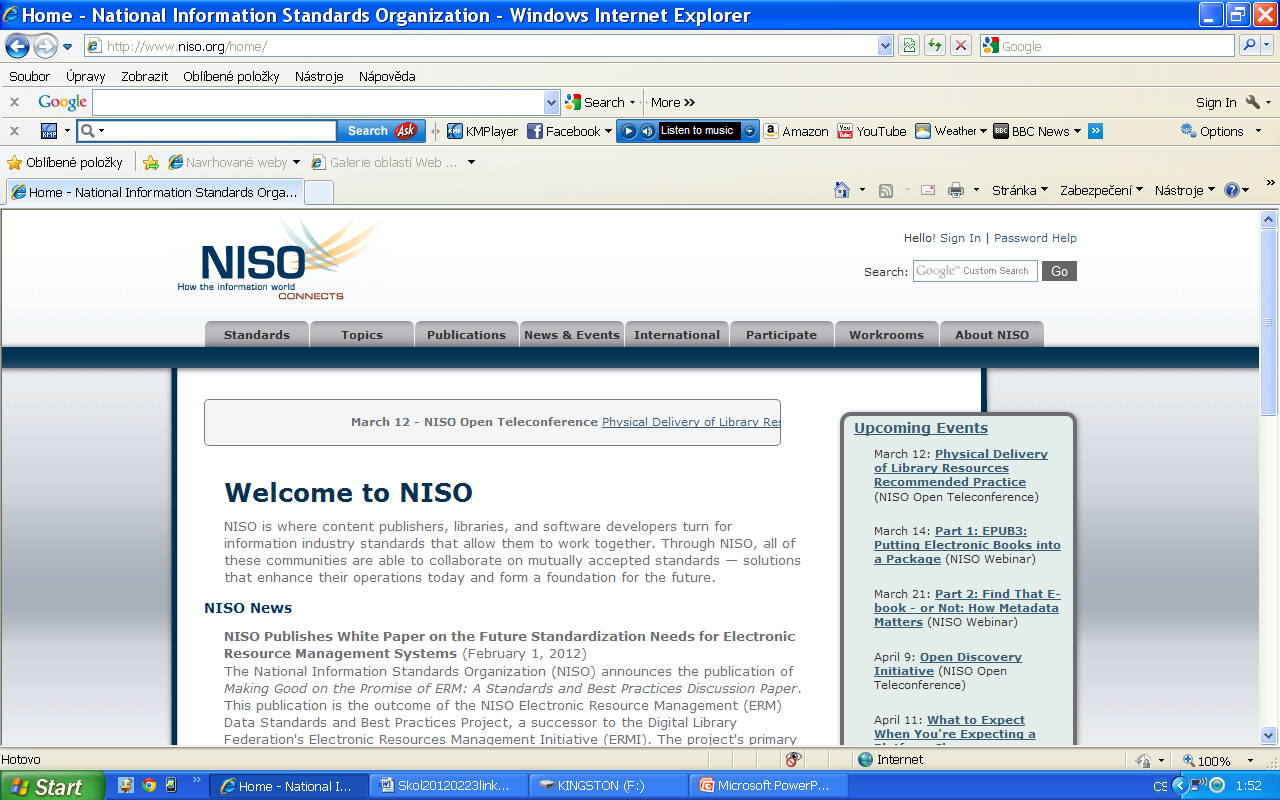Expand the Google toolbar search box dropdown
Viewport: 1280px width, 800px height.
552,102
